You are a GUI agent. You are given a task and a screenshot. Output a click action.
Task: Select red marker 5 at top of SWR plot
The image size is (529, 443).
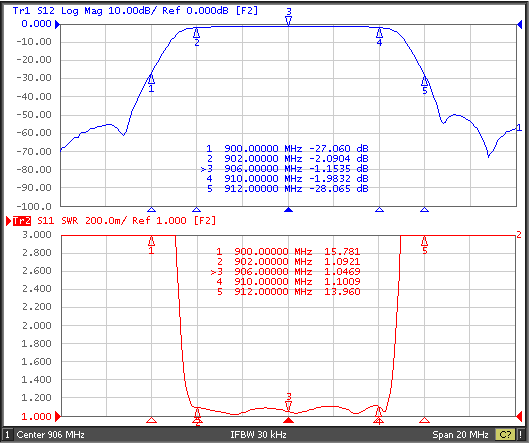coord(425,245)
